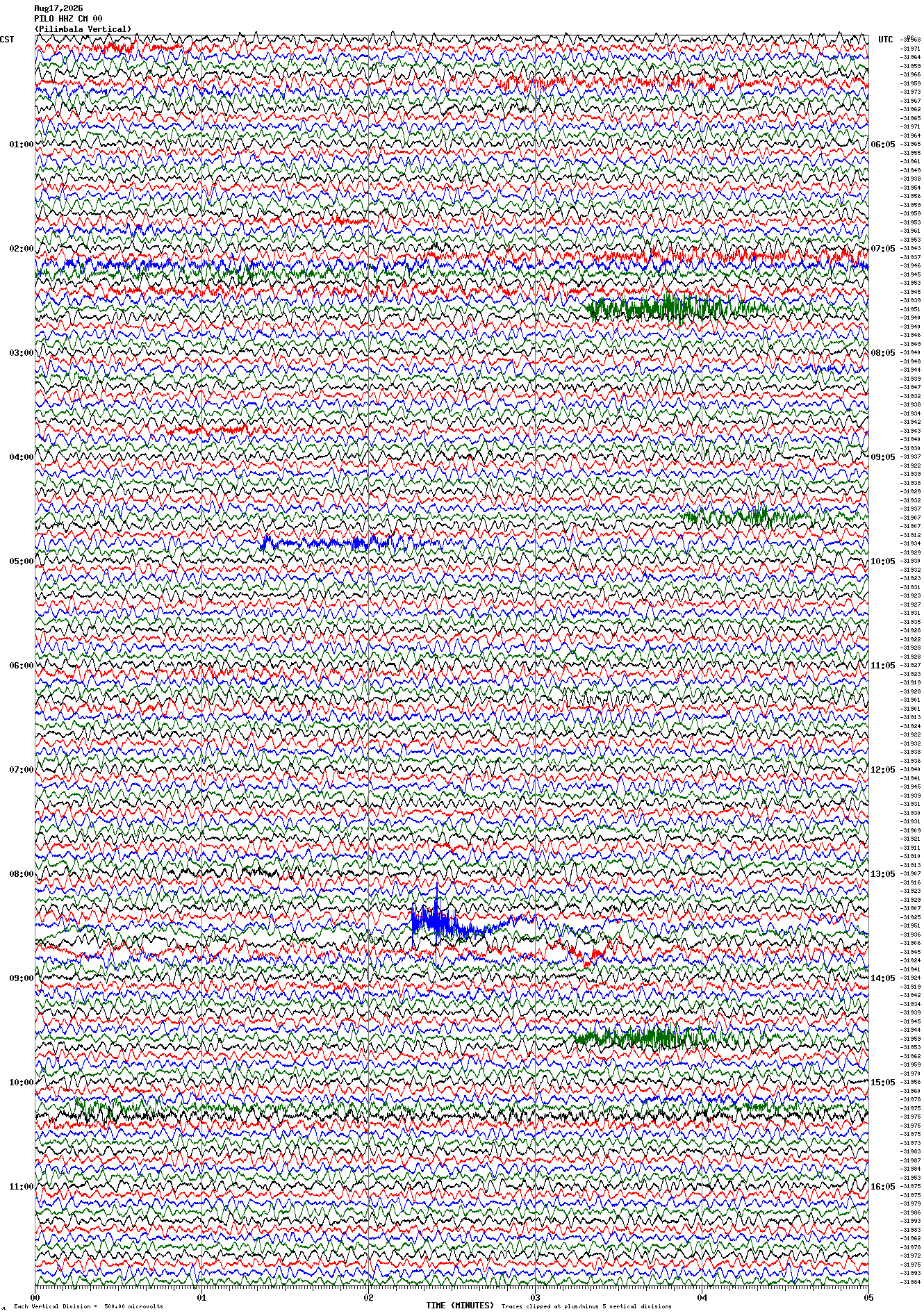This screenshot has width=924, height=1316.
Task: Select the 11:05 UTC time label
Action: point(883,666)
